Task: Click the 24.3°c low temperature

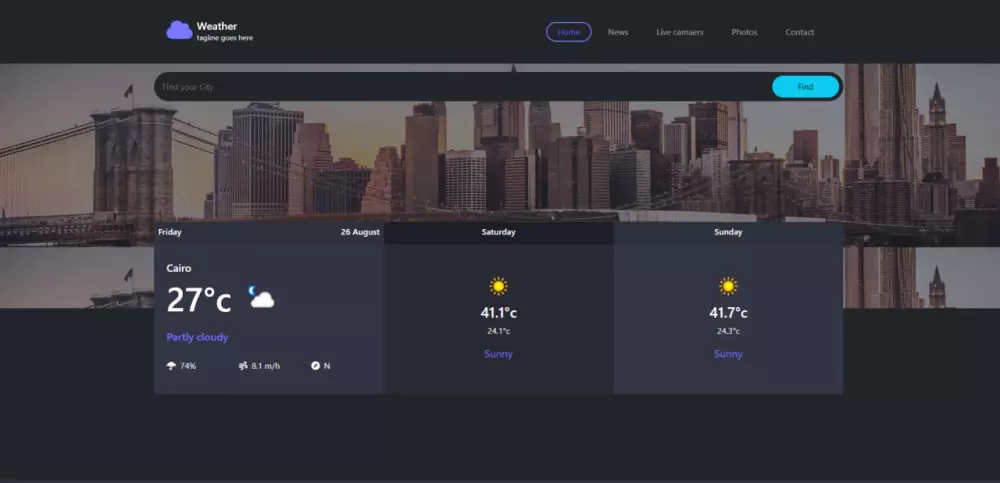Action: point(728,331)
